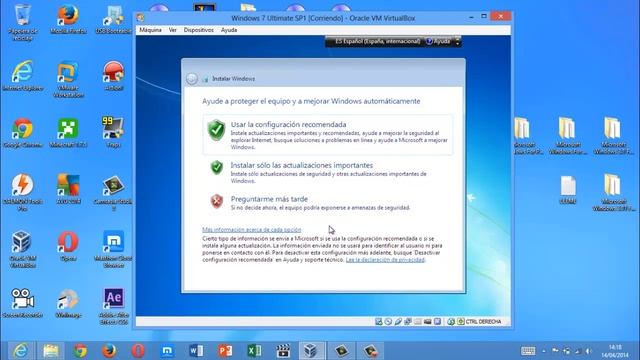Click the Back arrow in Instalar Windows
The width and height of the screenshot is (640, 360).
(191, 79)
